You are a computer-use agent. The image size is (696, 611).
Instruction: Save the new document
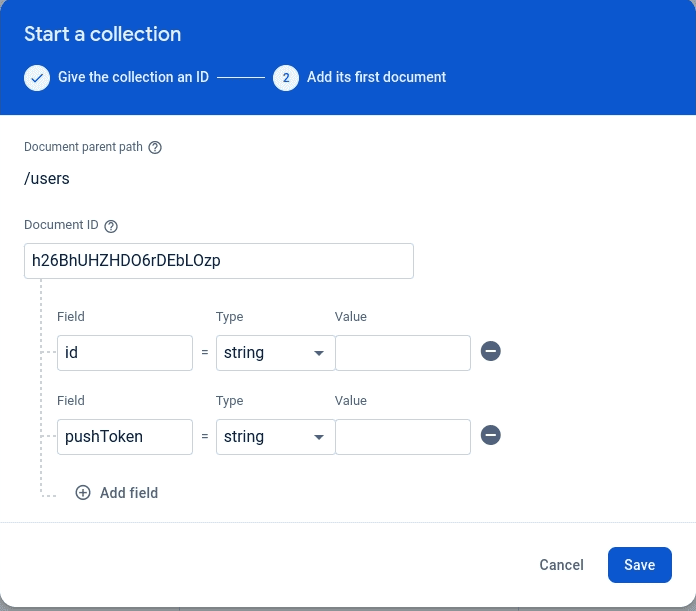tap(639, 565)
